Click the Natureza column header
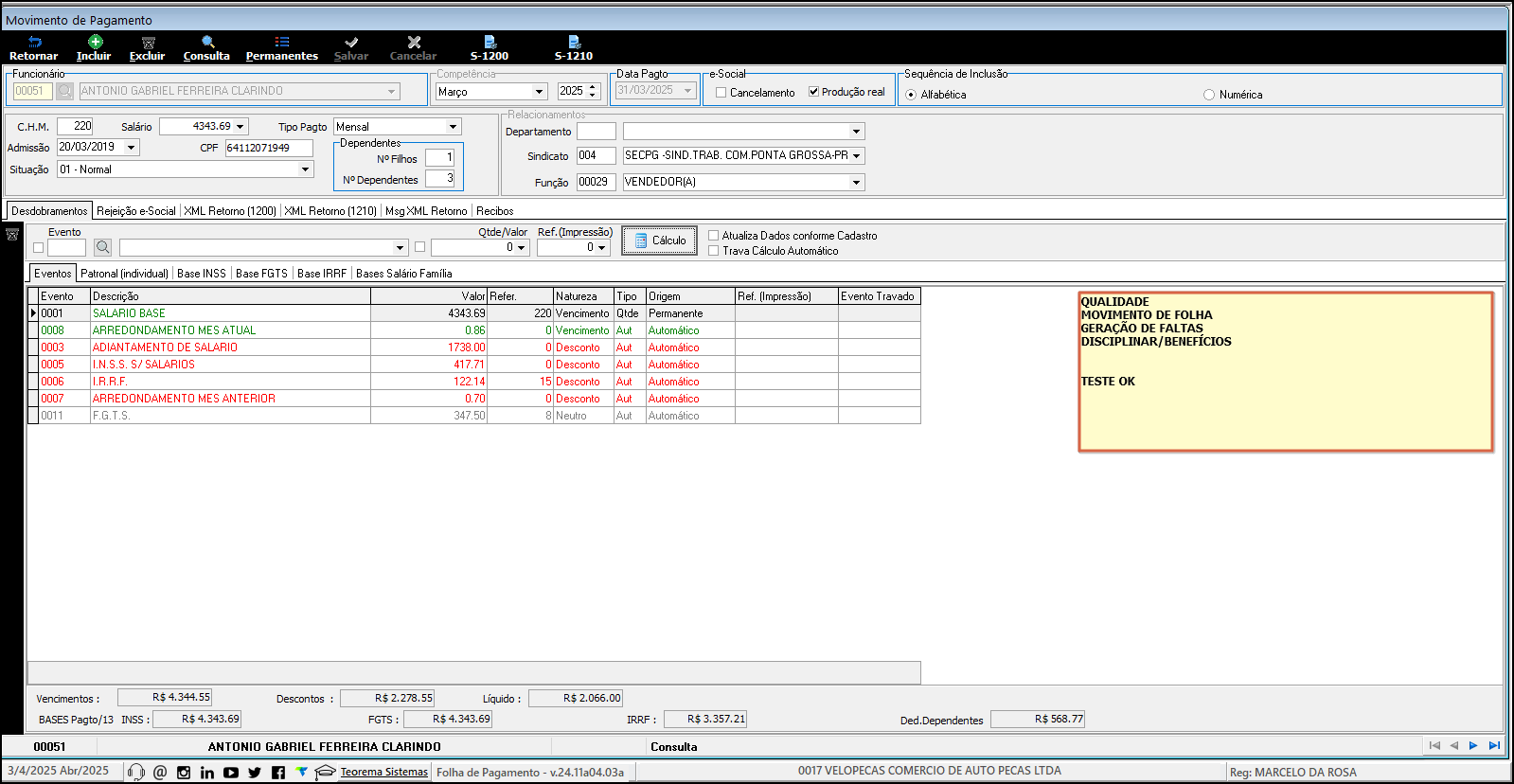This screenshot has width=1514, height=784. (x=583, y=296)
